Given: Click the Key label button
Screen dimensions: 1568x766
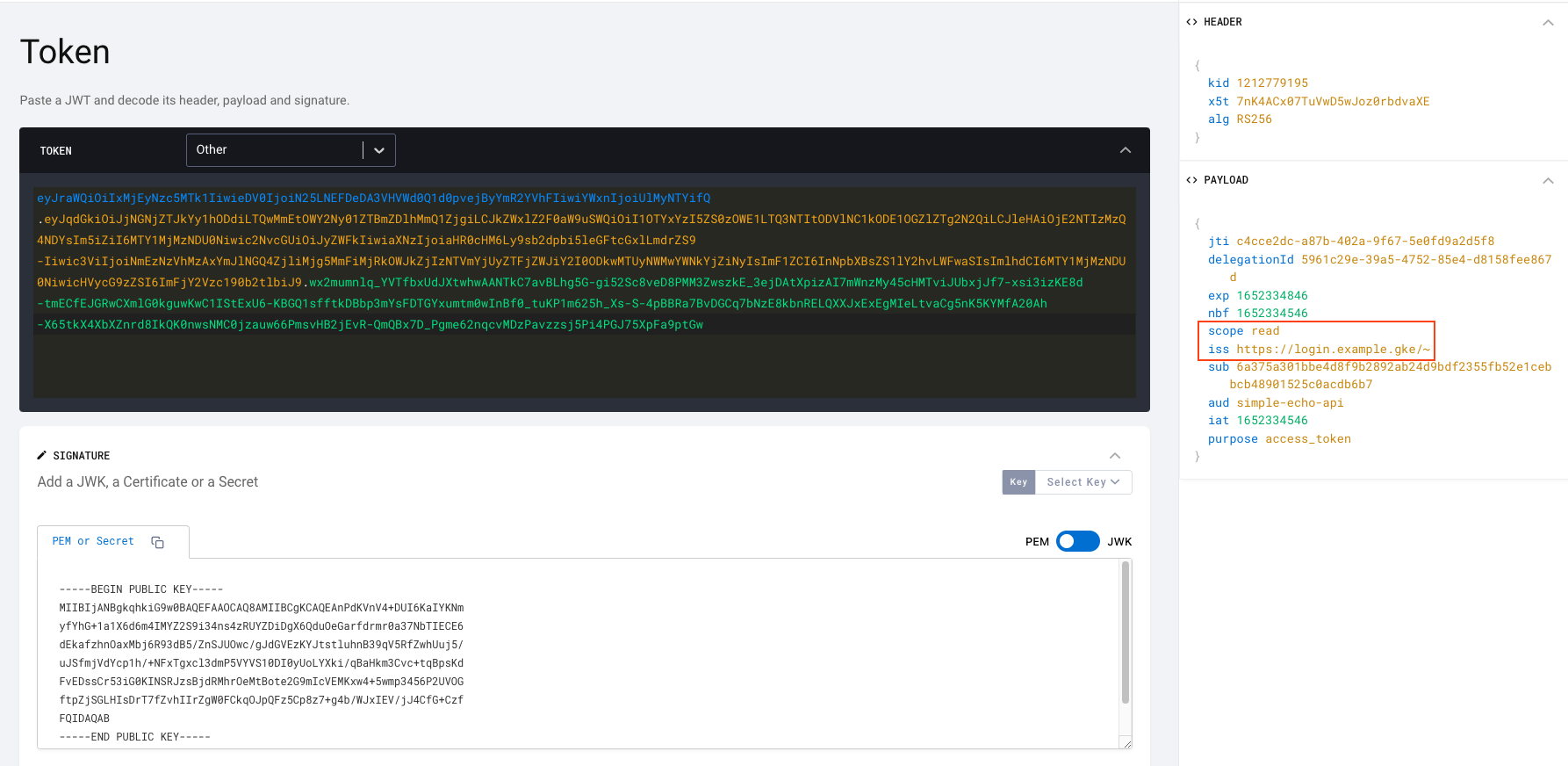Looking at the screenshot, I should (1018, 482).
